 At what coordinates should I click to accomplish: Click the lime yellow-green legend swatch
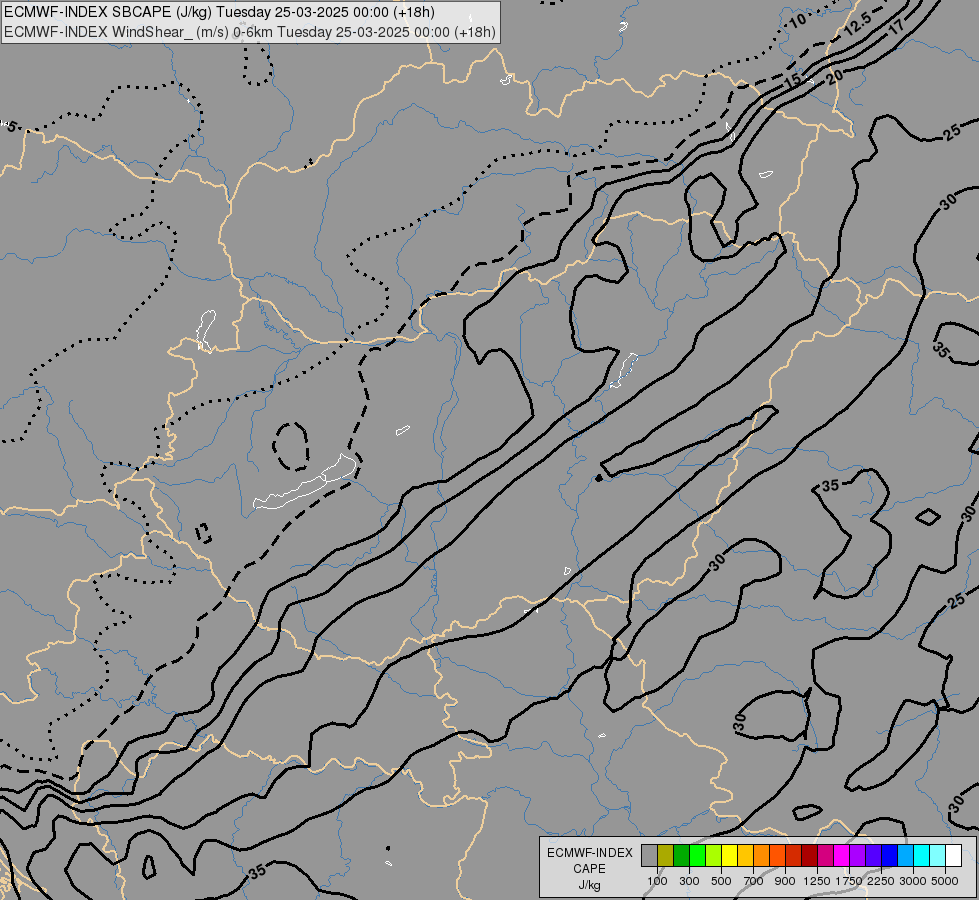pos(714,855)
